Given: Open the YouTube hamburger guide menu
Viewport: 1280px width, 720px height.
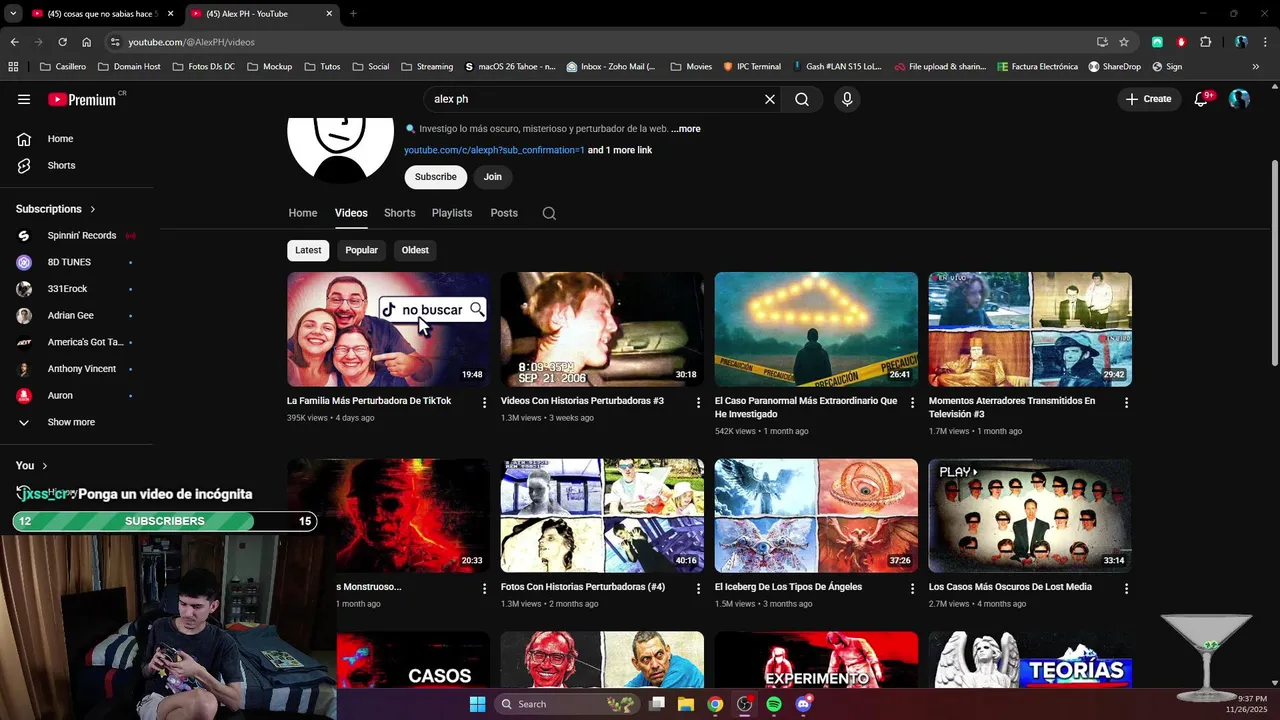Looking at the screenshot, I should point(24,99).
